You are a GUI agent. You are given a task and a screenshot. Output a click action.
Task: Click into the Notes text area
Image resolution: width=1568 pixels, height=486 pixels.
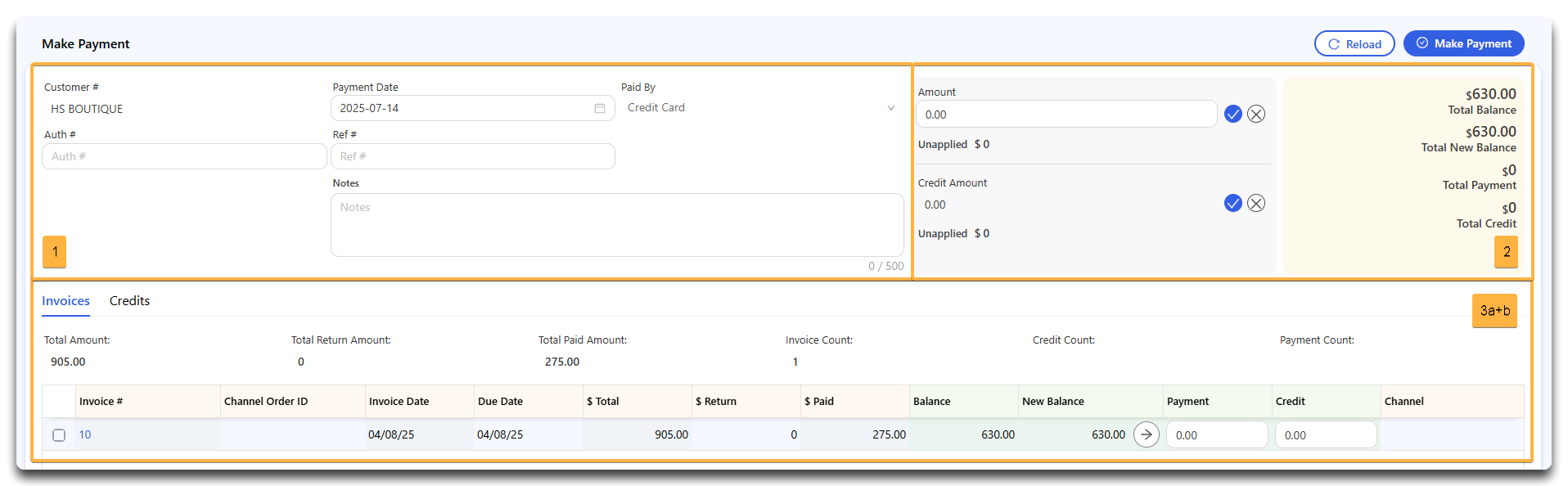coord(617,225)
